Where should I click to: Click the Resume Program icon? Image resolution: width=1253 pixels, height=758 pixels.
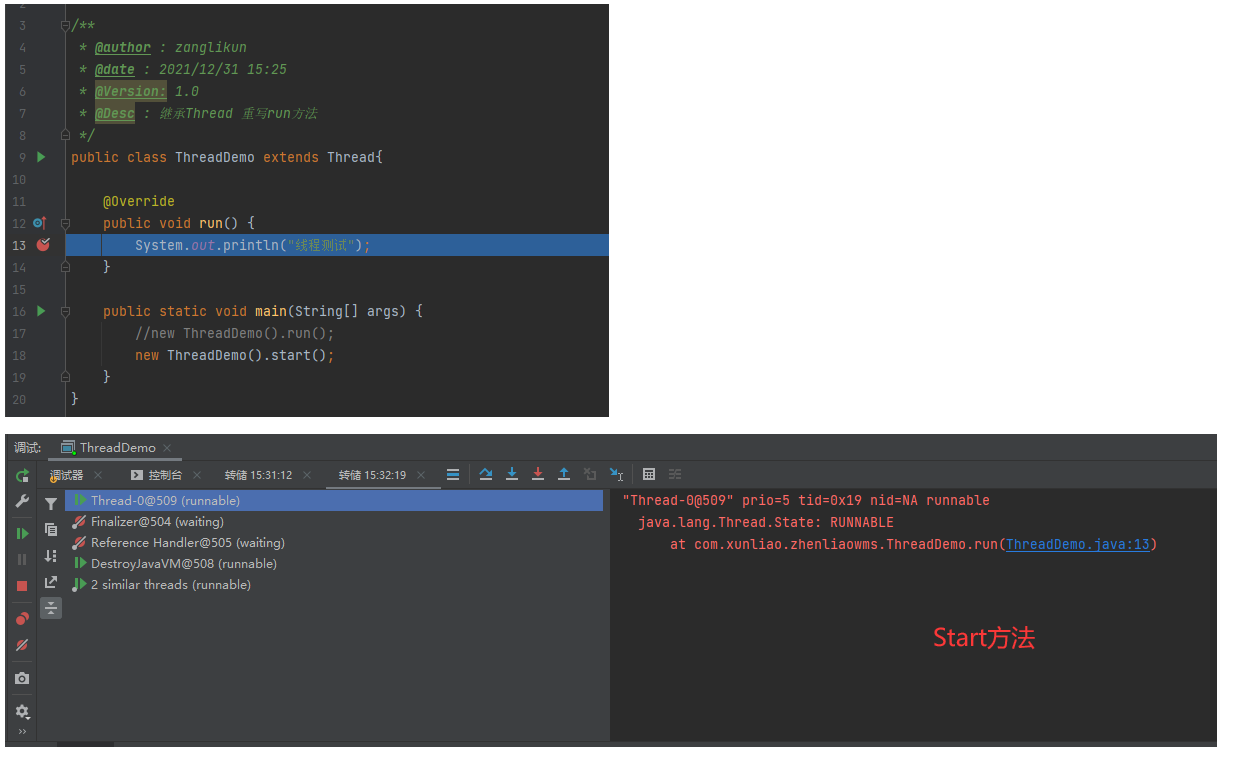click(x=22, y=533)
